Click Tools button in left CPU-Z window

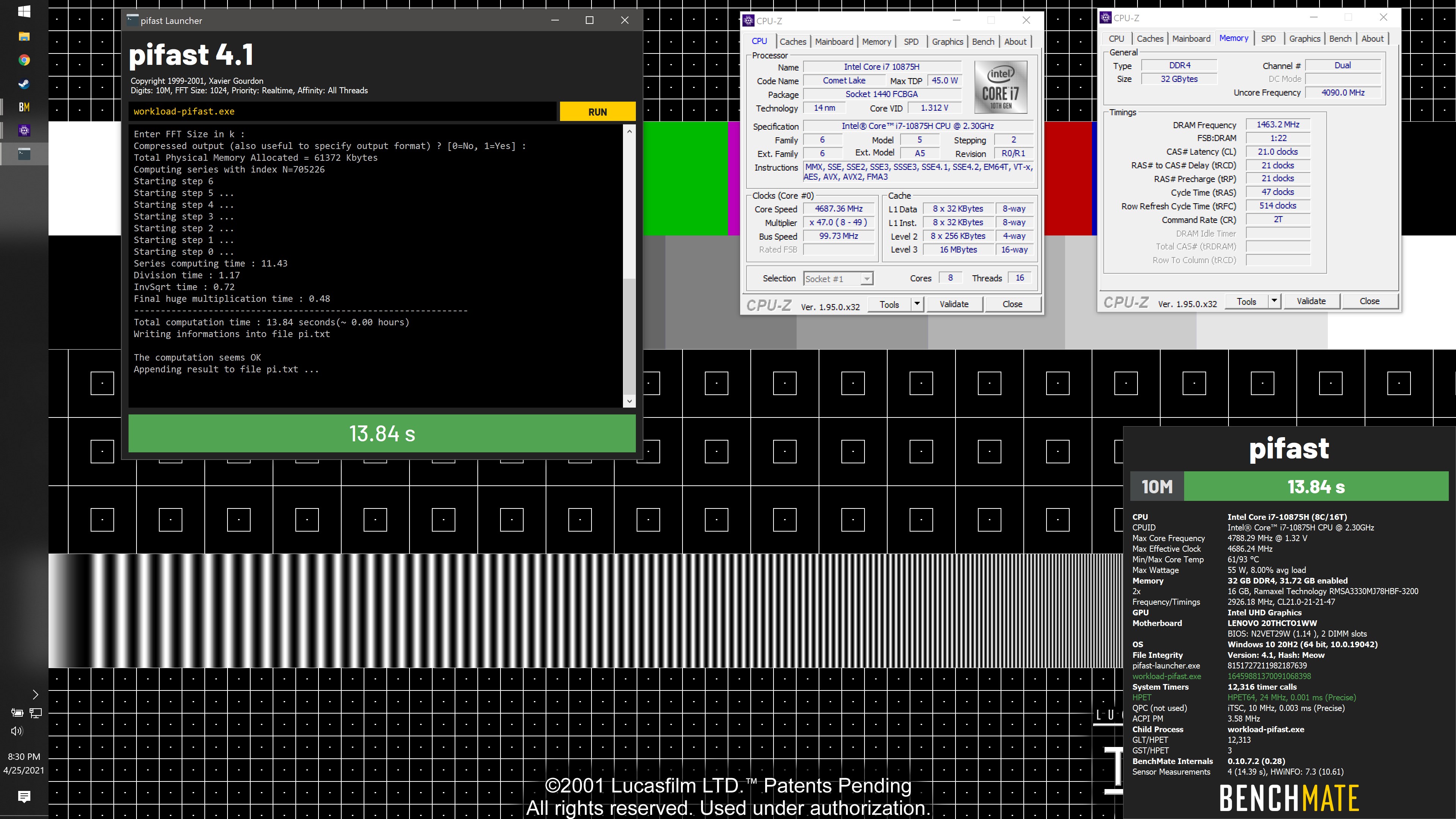click(x=889, y=304)
